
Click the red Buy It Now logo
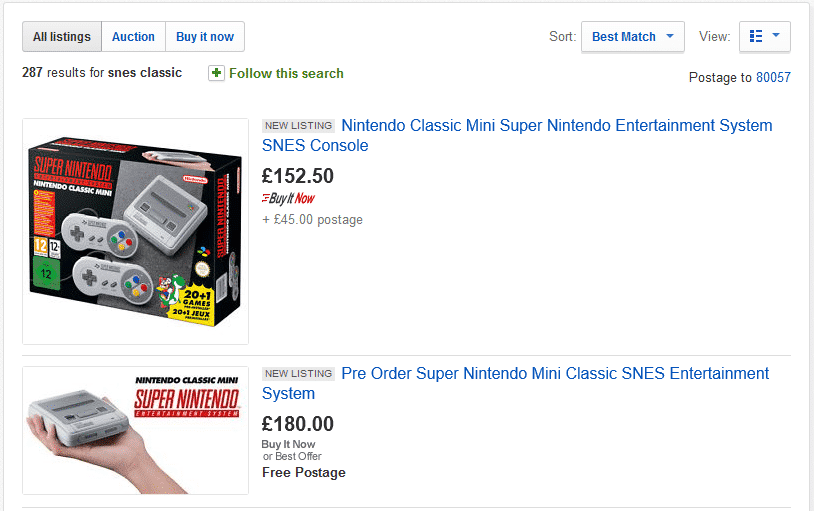pyautogui.click(x=288, y=198)
